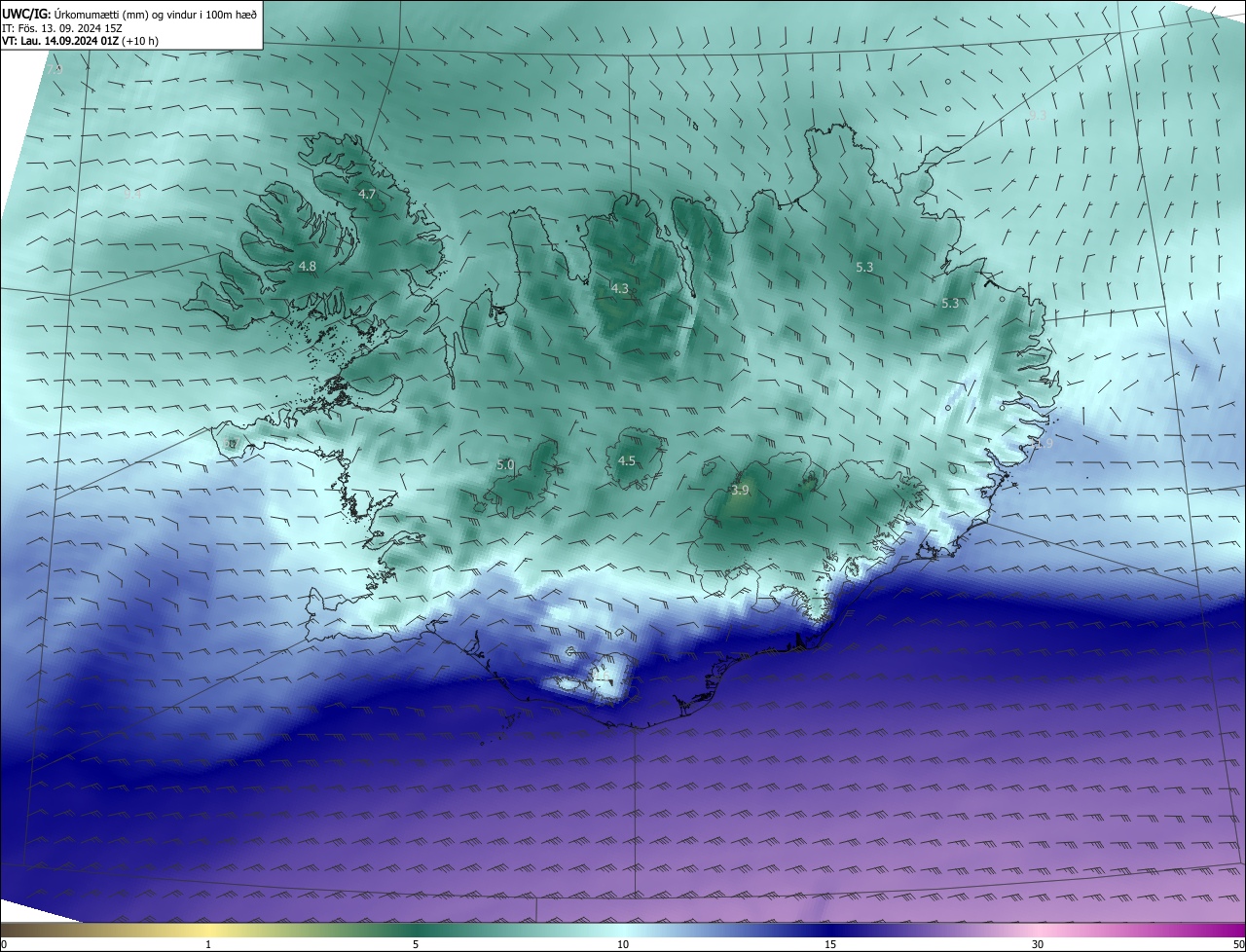
Task: Click the '10' label on the colour scale
Action: pos(623,945)
